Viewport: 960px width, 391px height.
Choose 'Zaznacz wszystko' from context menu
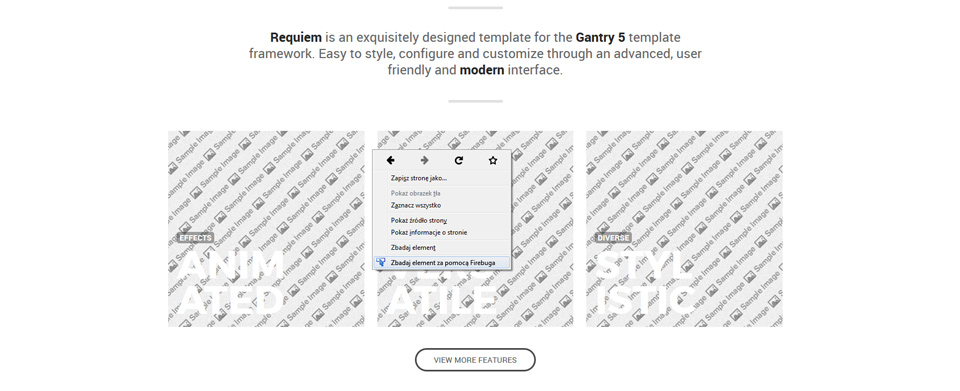coord(441,206)
